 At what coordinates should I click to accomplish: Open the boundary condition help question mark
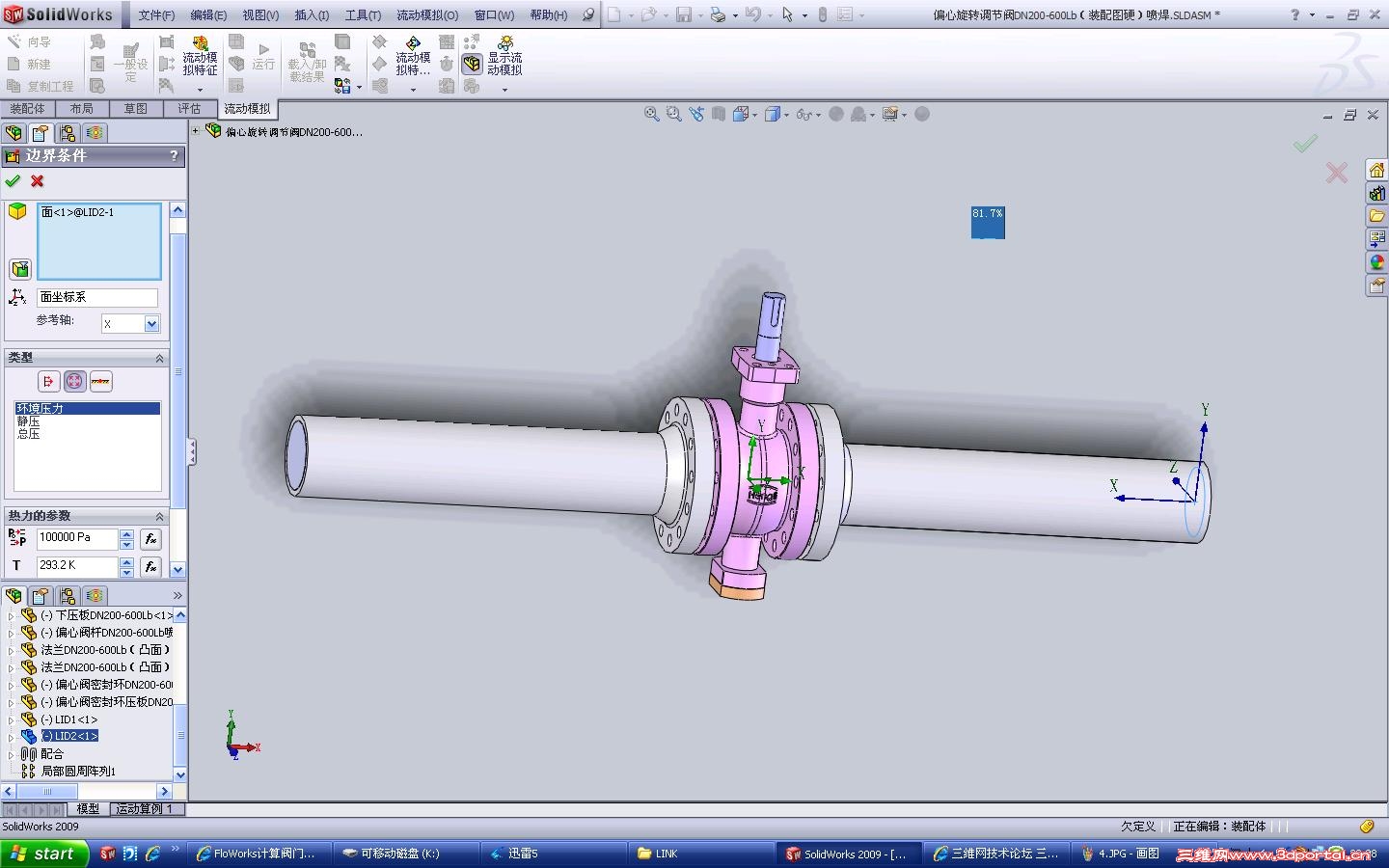(174, 155)
